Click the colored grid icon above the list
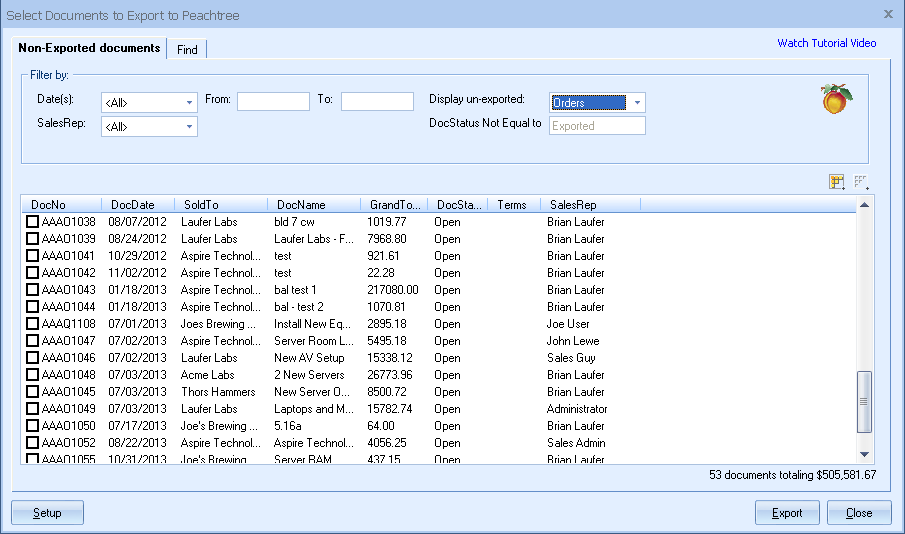The image size is (905, 534). 836,181
